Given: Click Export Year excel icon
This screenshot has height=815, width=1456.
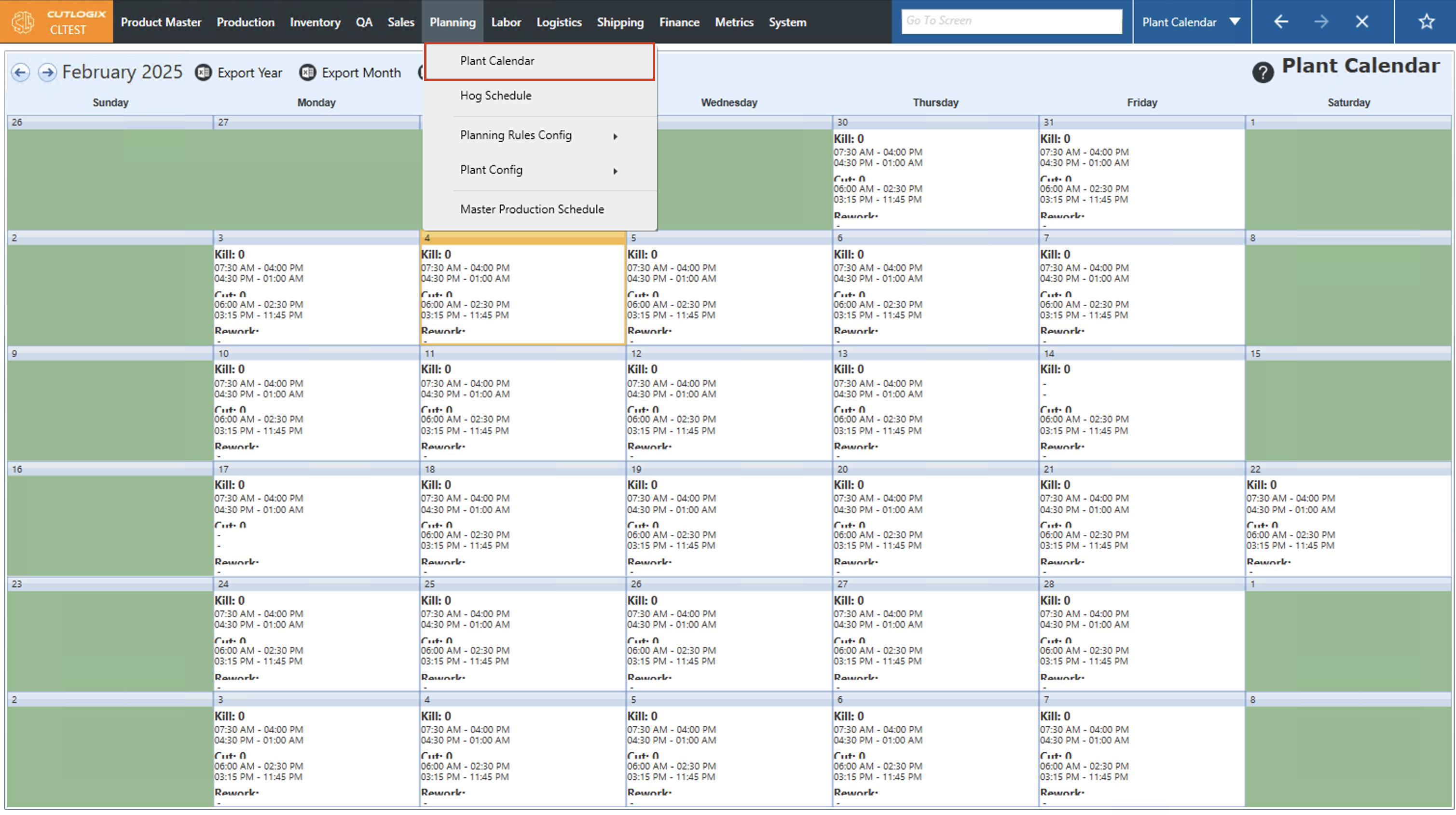Looking at the screenshot, I should point(203,72).
